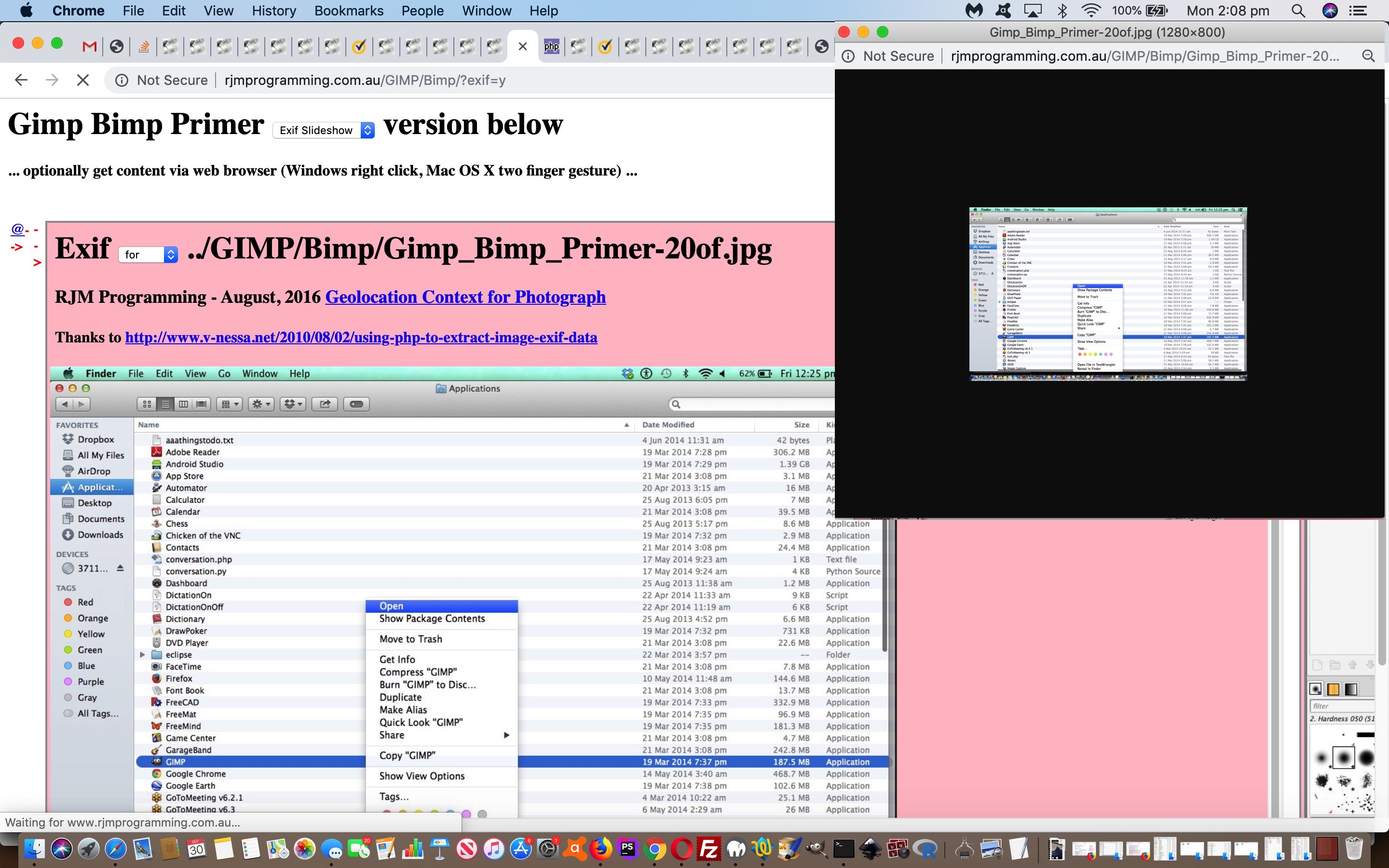1389x868 pixels.
Task: Show battery status menu
Action: 1140,10
